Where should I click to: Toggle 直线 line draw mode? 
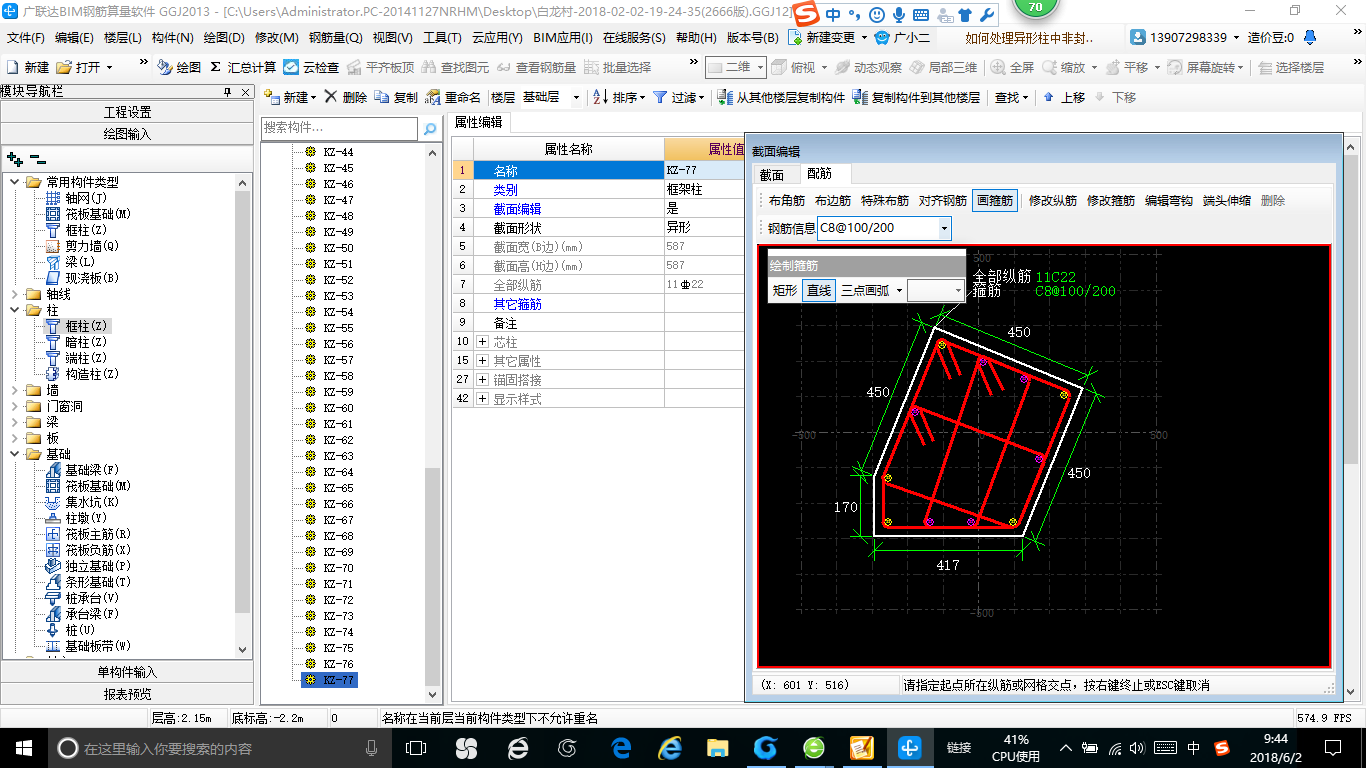point(819,290)
